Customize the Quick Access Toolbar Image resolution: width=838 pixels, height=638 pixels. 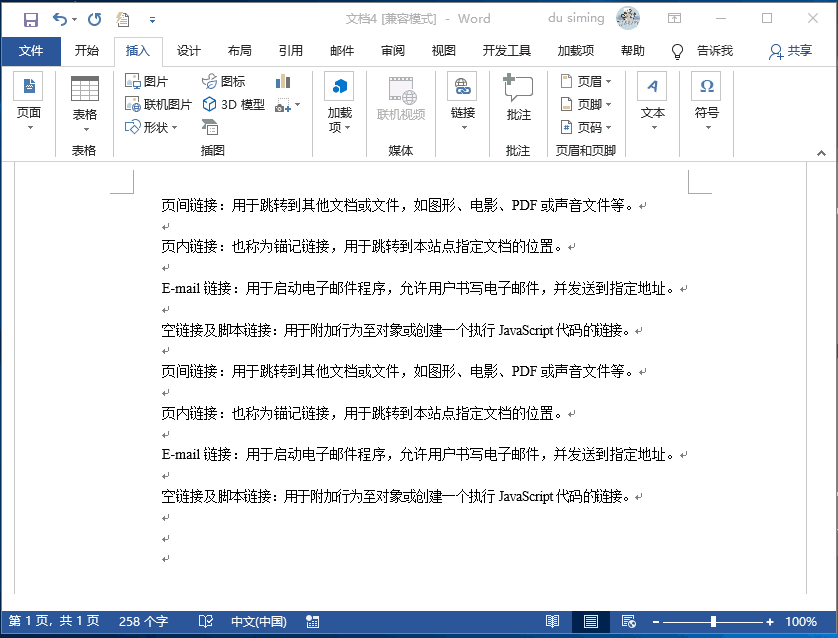[x=152, y=20]
